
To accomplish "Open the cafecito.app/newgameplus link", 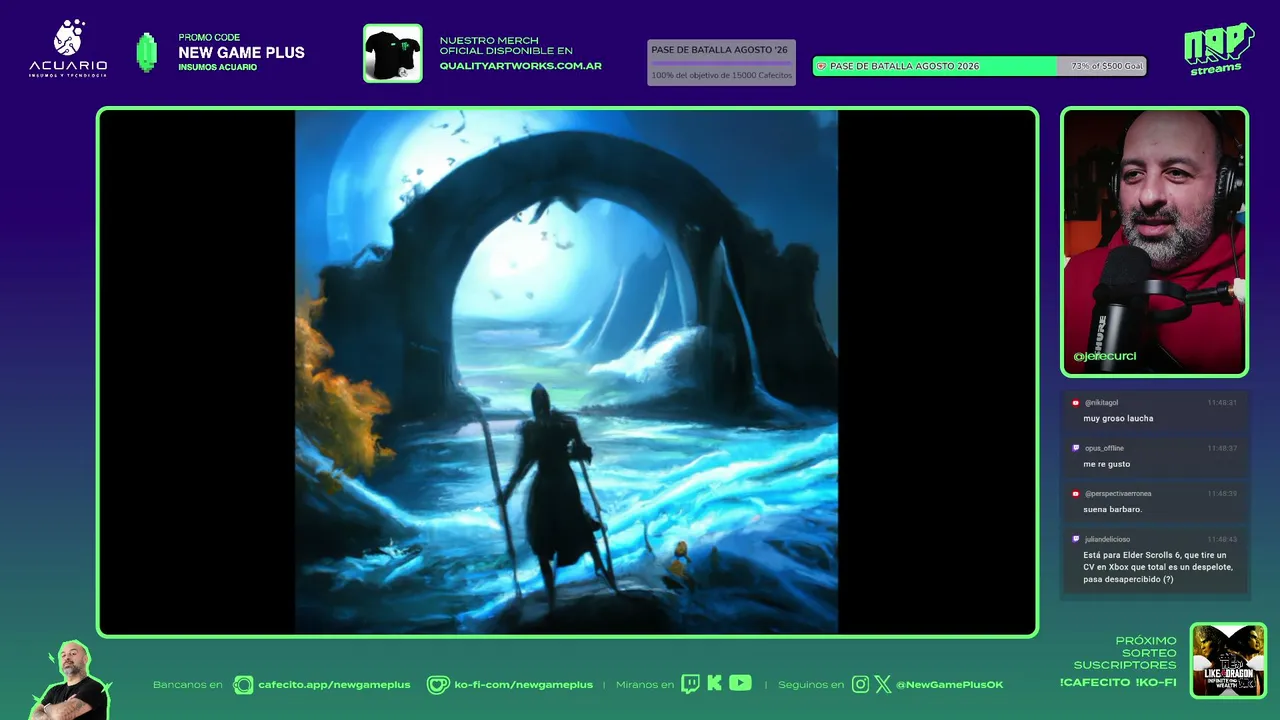I will tap(334, 685).
